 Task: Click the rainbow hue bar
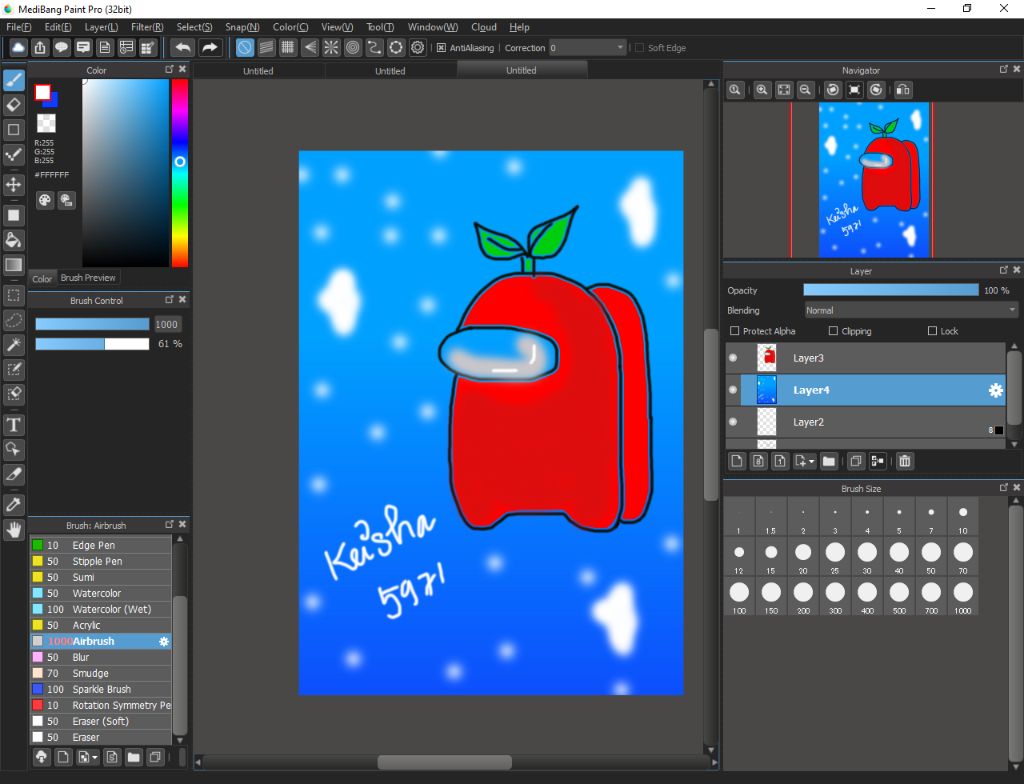pyautogui.click(x=180, y=172)
